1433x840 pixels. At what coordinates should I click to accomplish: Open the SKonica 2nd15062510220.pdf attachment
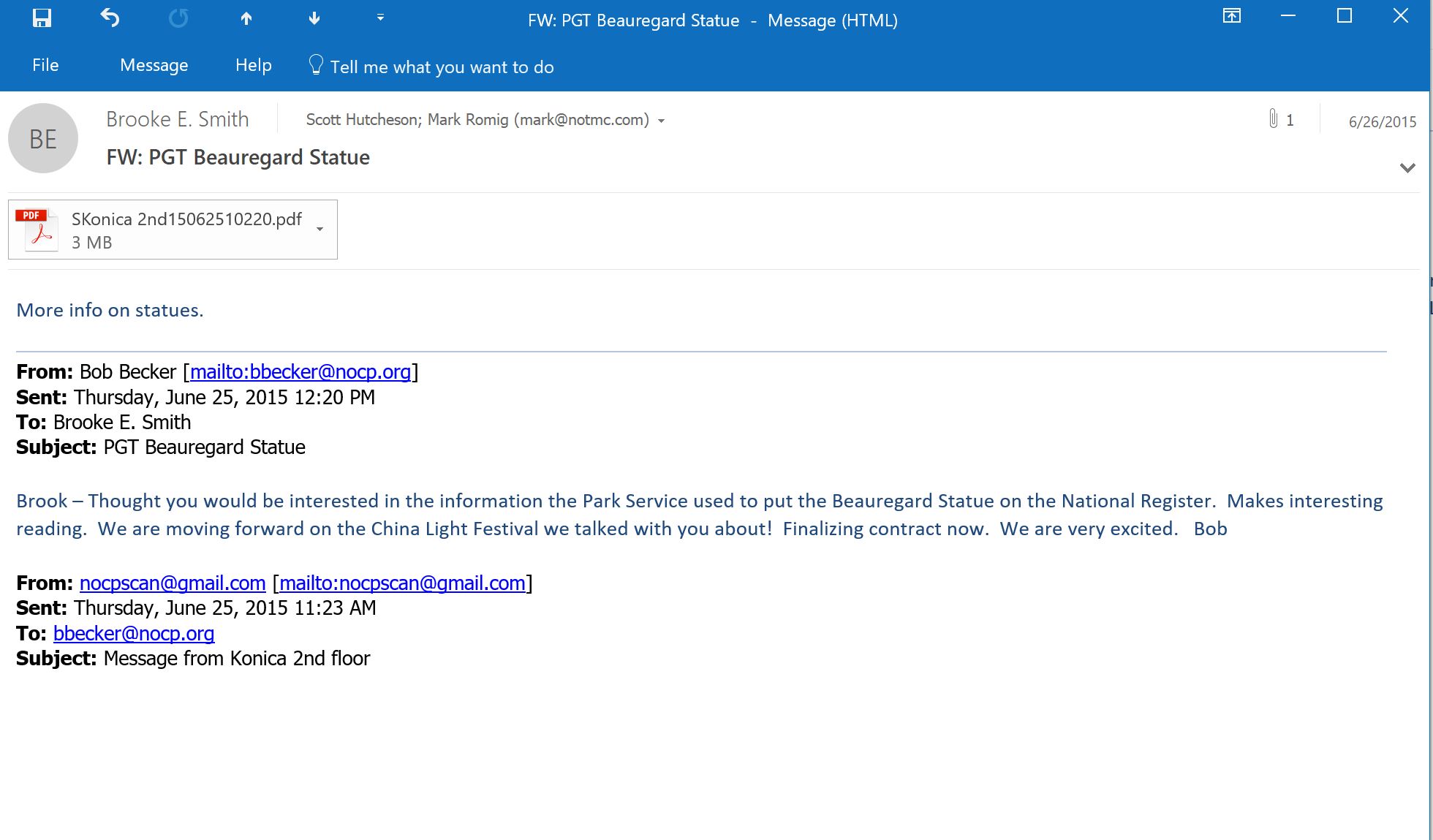[173, 230]
